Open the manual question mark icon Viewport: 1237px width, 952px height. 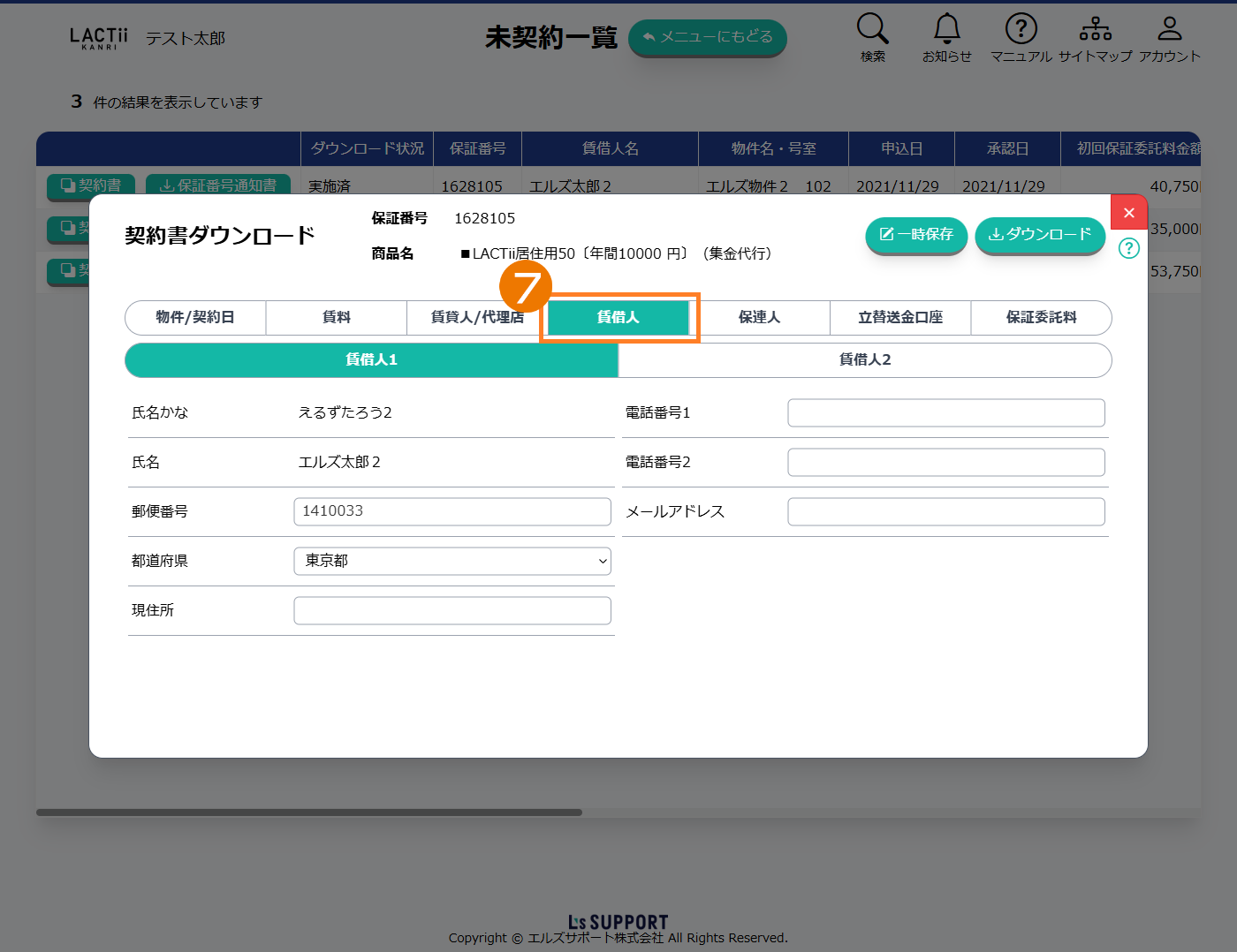(1021, 29)
